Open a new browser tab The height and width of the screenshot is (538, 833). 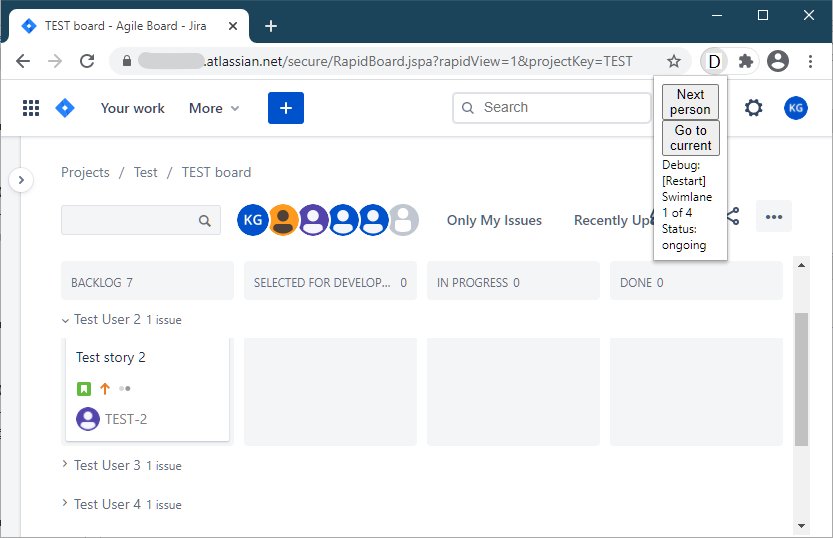click(271, 26)
